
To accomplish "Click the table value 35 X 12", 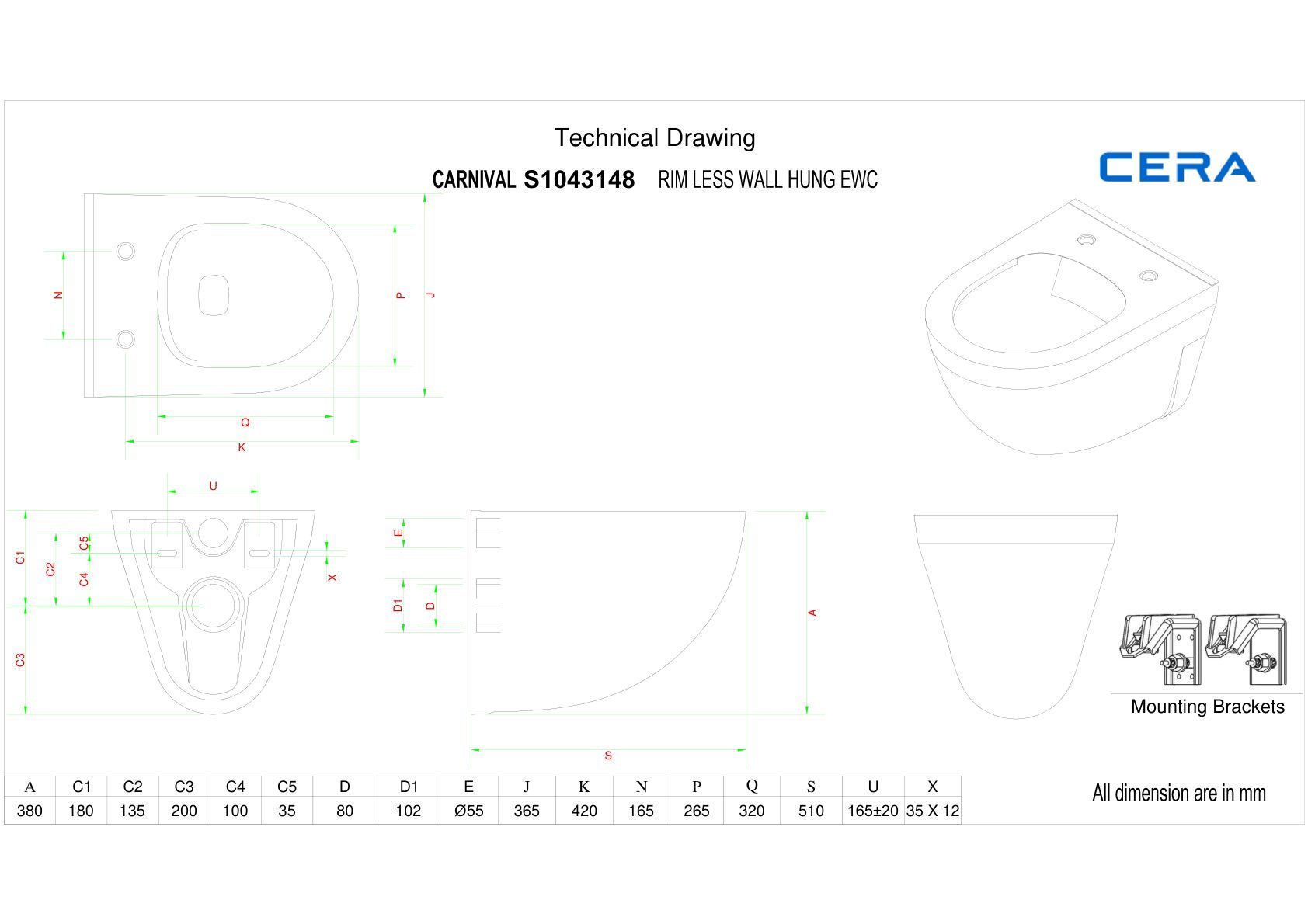I will tap(933, 811).
